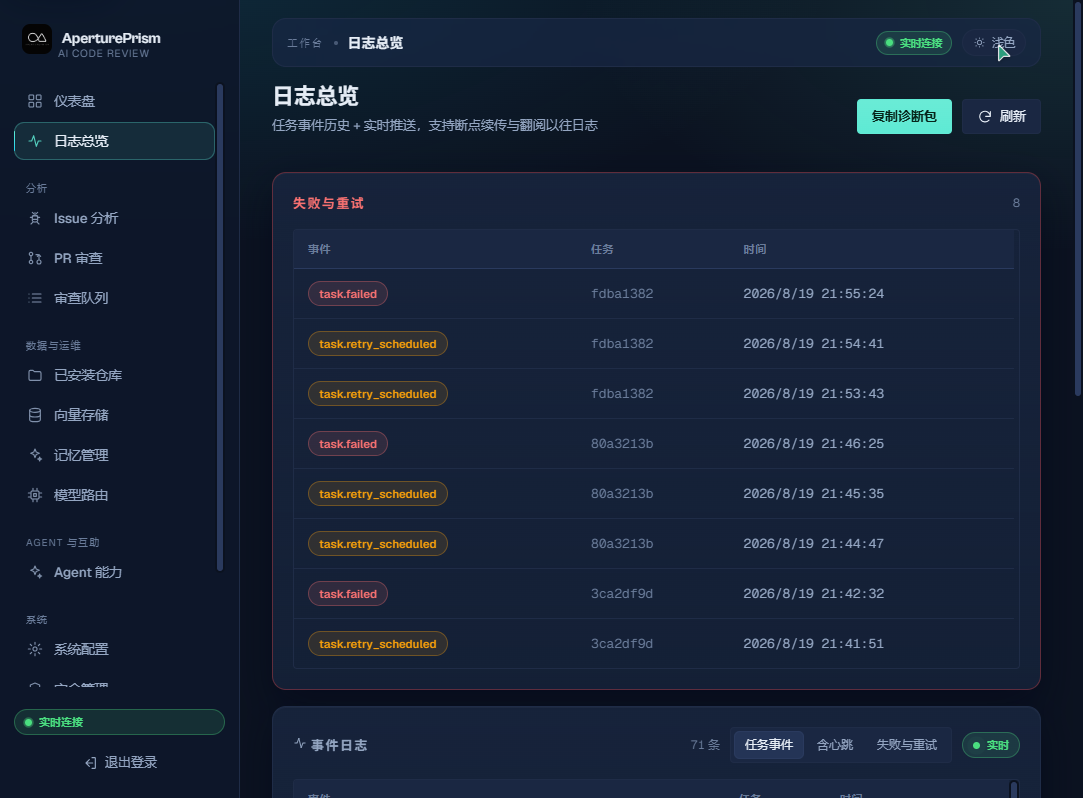Click the main page vertical scrollbar
The image size is (1083, 798).
point(1077,198)
